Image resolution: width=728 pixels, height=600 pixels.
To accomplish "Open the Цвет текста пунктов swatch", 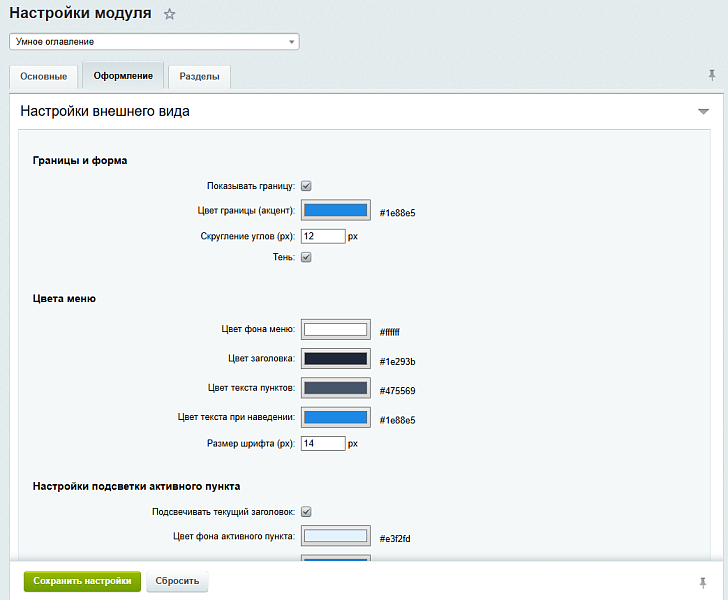I will [335, 388].
